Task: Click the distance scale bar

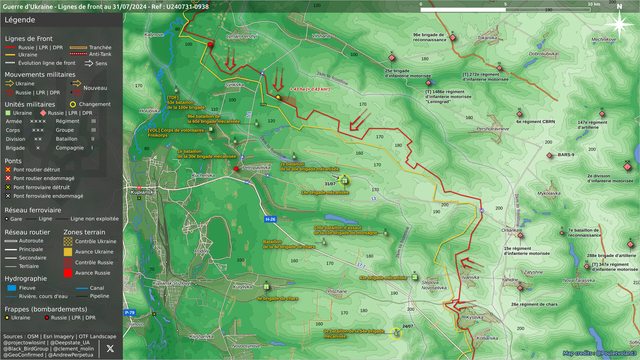Action: (505, 9)
